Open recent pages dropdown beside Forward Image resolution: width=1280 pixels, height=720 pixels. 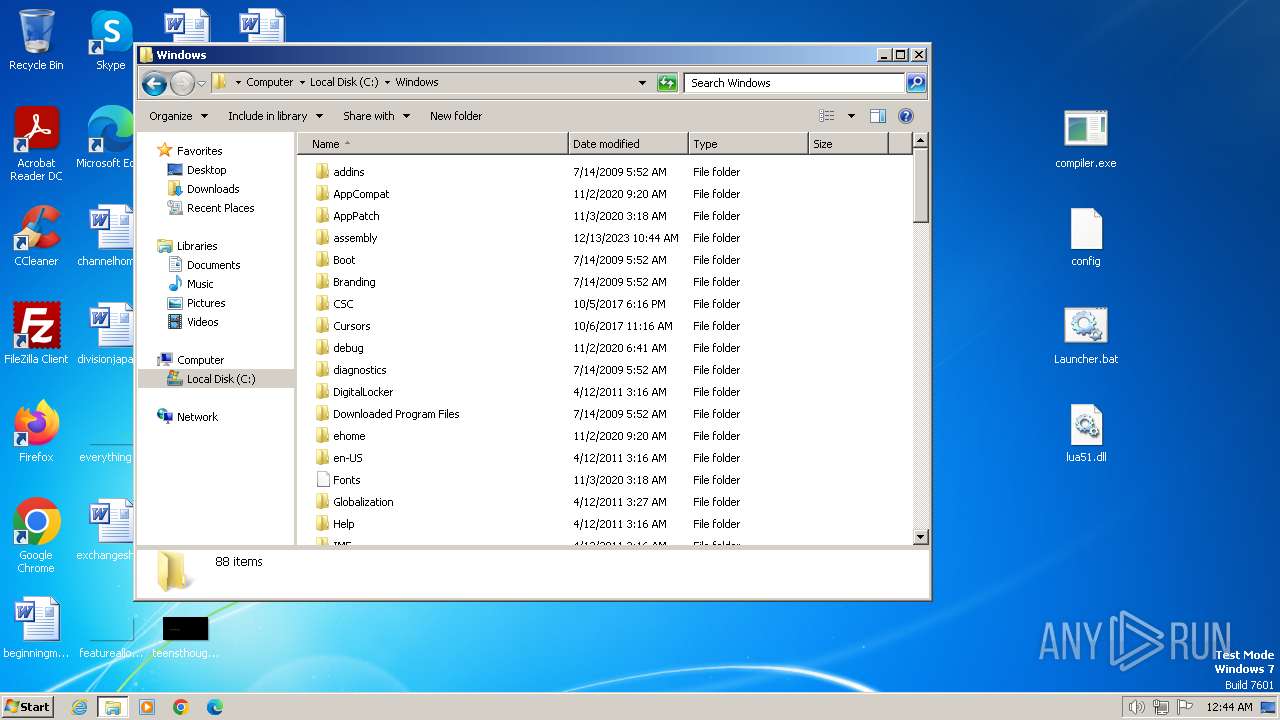(x=202, y=83)
